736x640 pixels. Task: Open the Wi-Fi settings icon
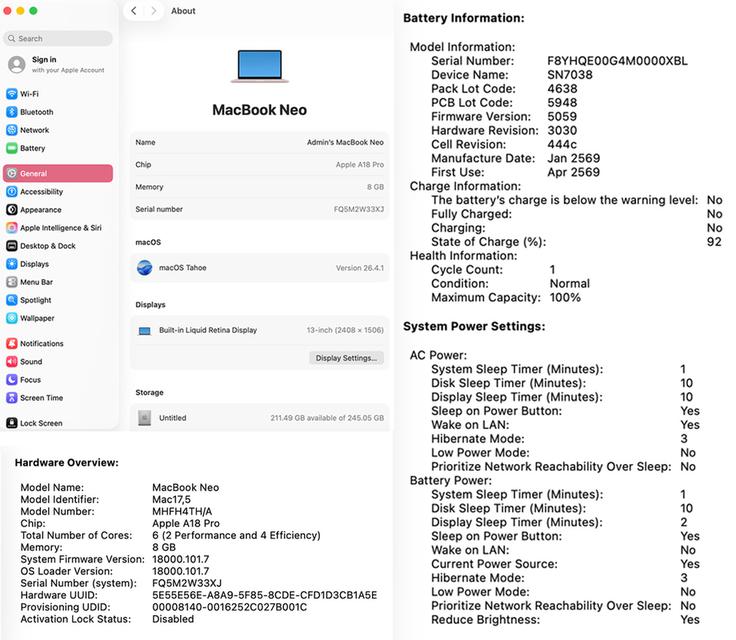(12, 94)
